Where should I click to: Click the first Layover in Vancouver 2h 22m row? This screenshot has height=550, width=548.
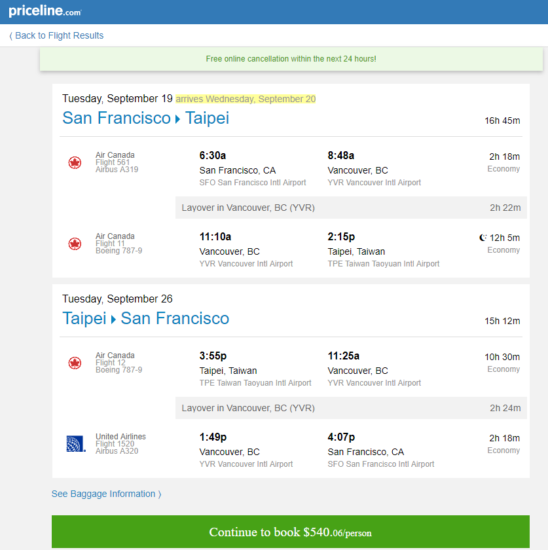pos(351,208)
